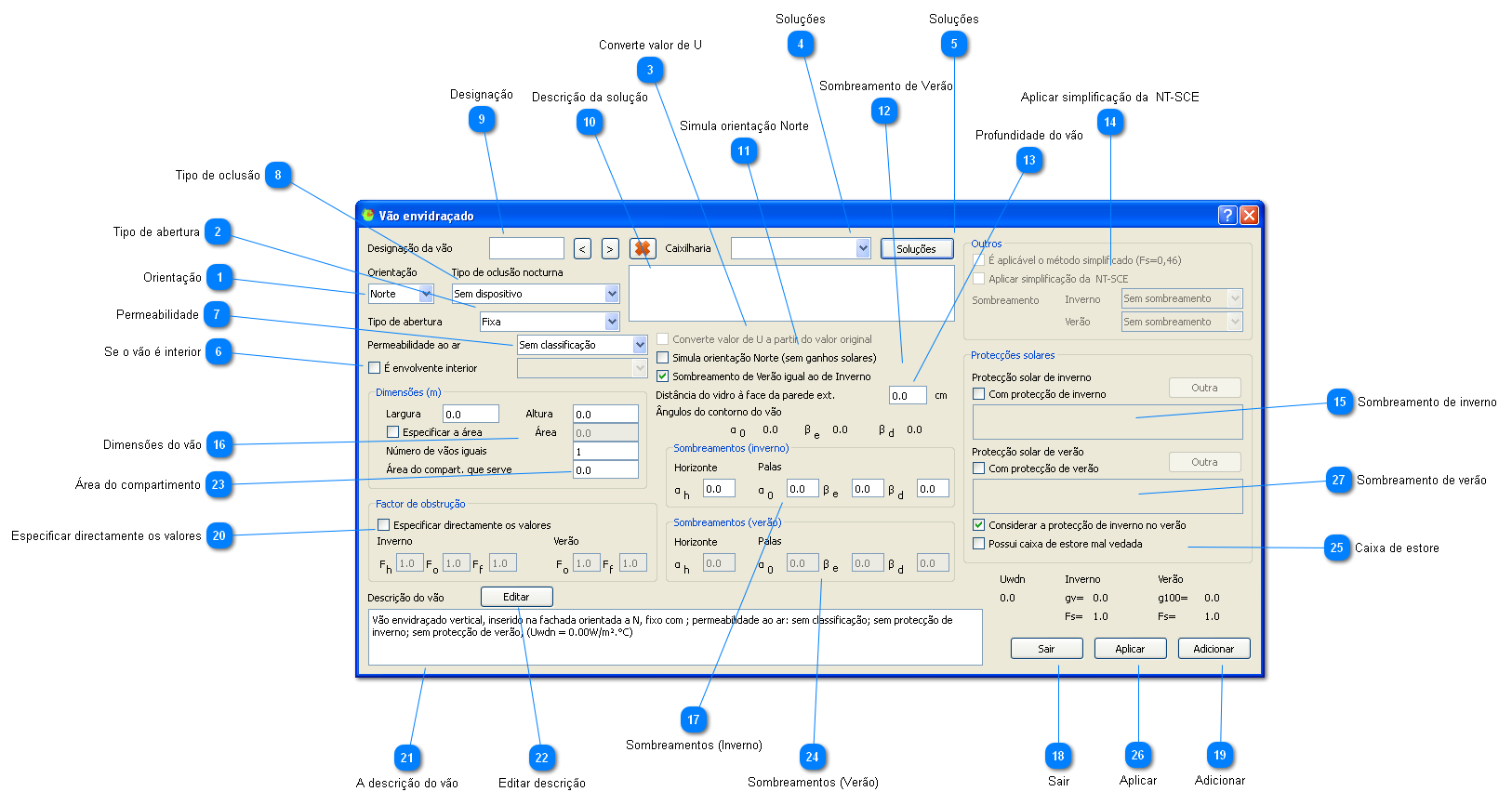Click callout badge 15 Sombreamento de inverno
This screenshot has height=805, width=1512.
1339,402
